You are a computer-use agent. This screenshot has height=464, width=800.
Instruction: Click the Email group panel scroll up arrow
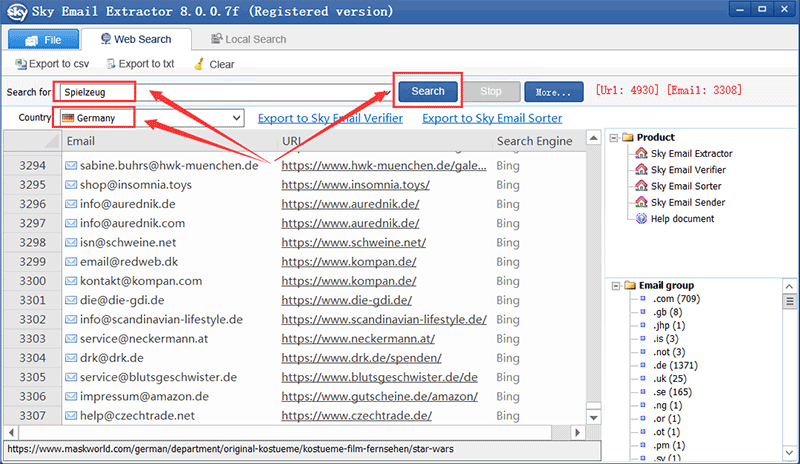pos(789,286)
